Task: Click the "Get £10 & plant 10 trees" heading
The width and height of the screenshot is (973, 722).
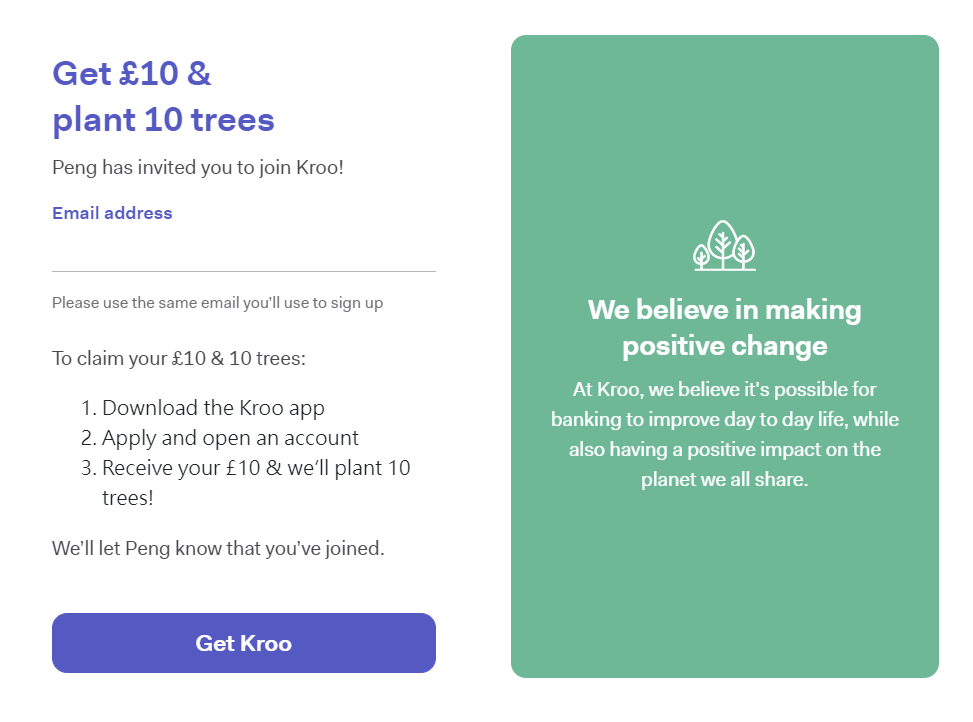Action: (163, 97)
